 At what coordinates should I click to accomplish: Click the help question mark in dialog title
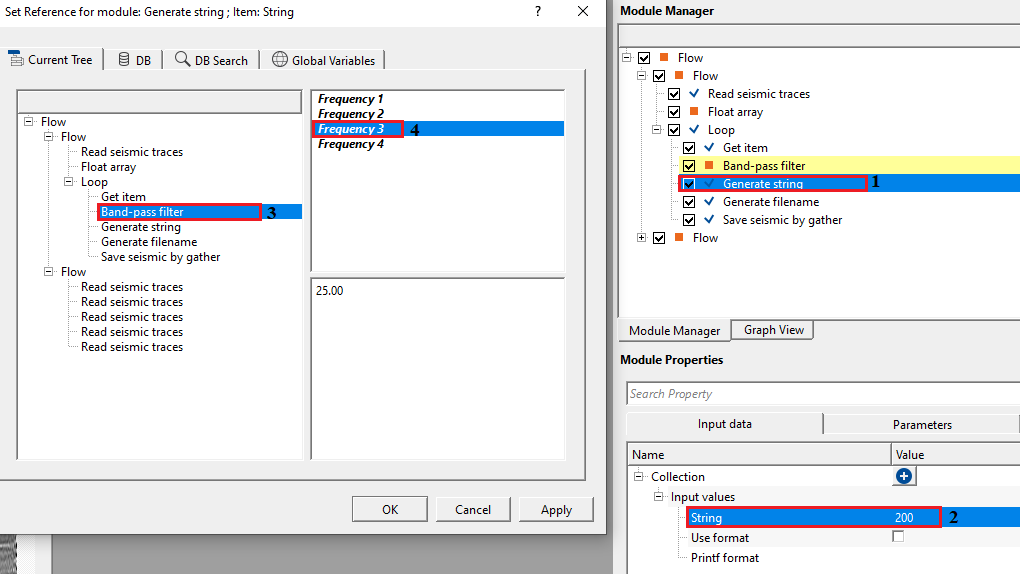click(x=538, y=12)
